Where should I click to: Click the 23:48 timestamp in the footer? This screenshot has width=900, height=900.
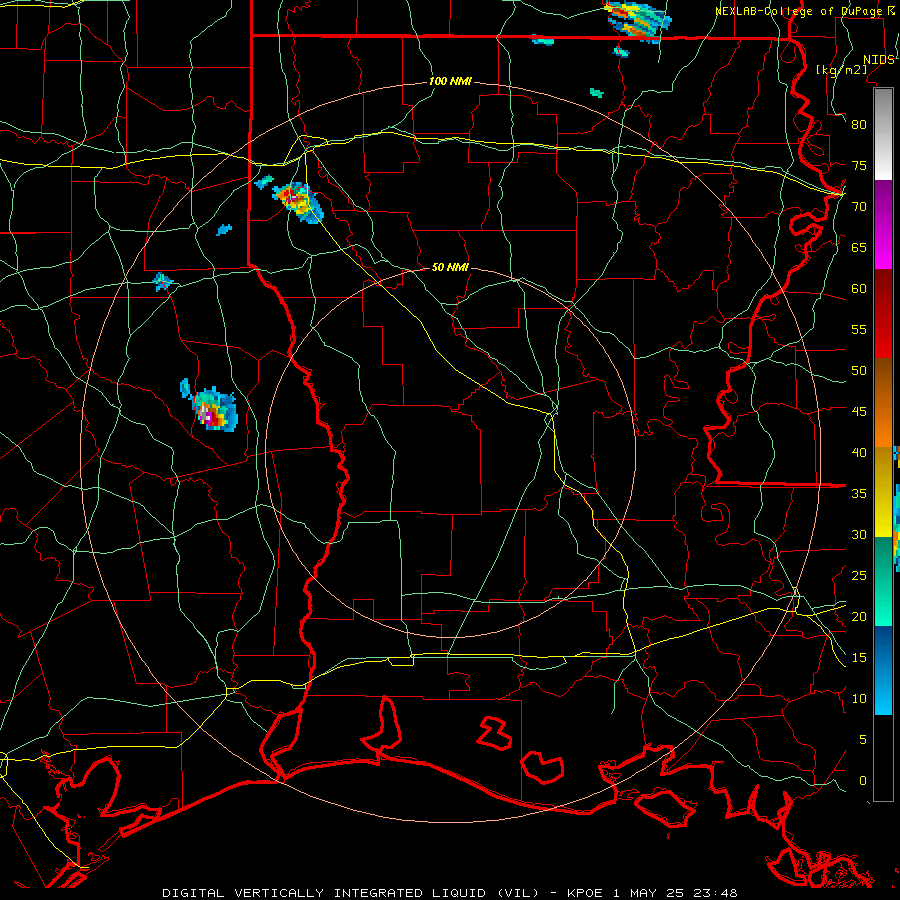point(715,893)
